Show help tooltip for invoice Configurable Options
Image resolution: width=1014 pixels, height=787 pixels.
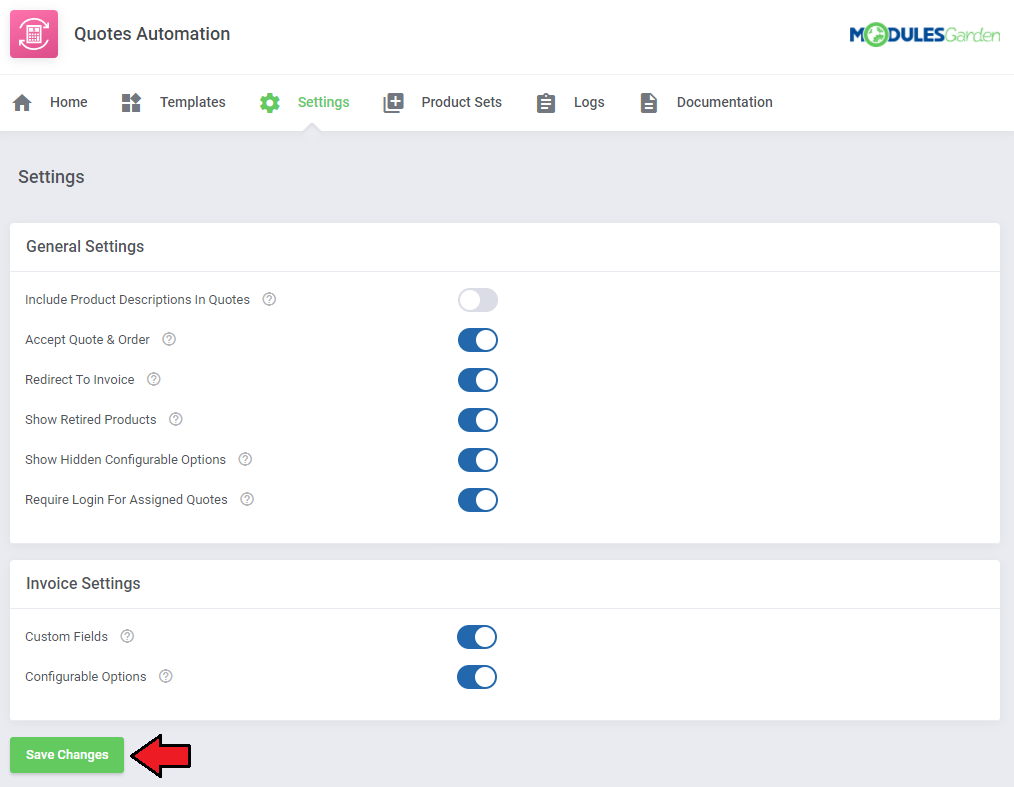(x=166, y=677)
